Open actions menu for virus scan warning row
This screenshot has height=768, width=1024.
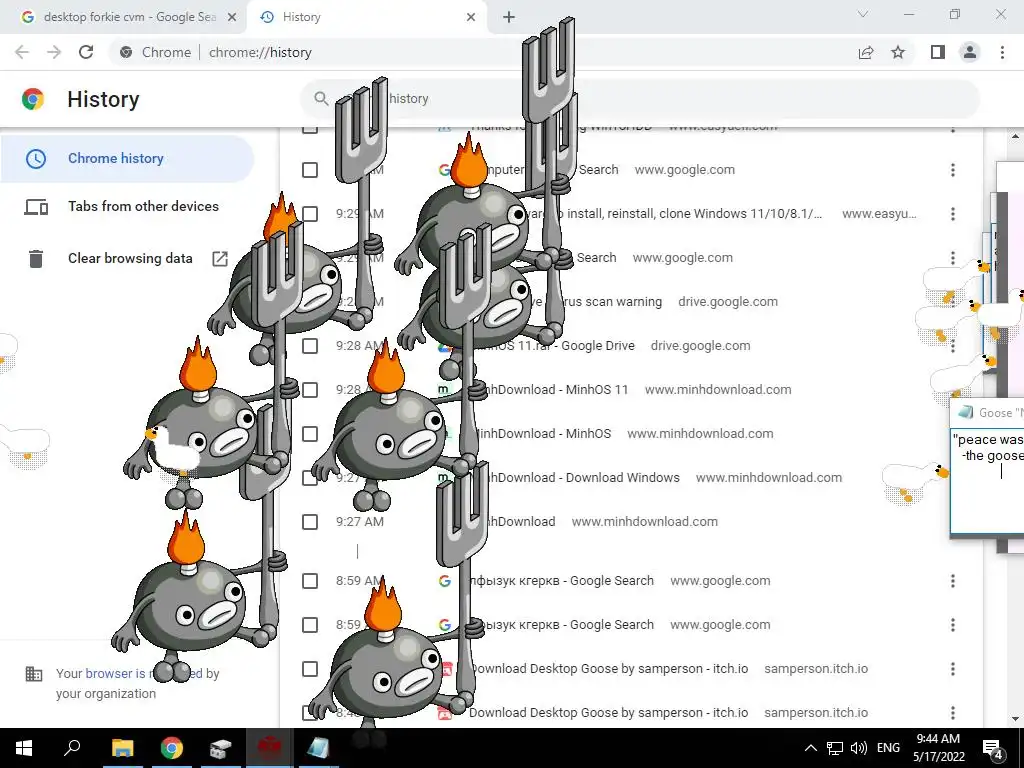click(953, 302)
